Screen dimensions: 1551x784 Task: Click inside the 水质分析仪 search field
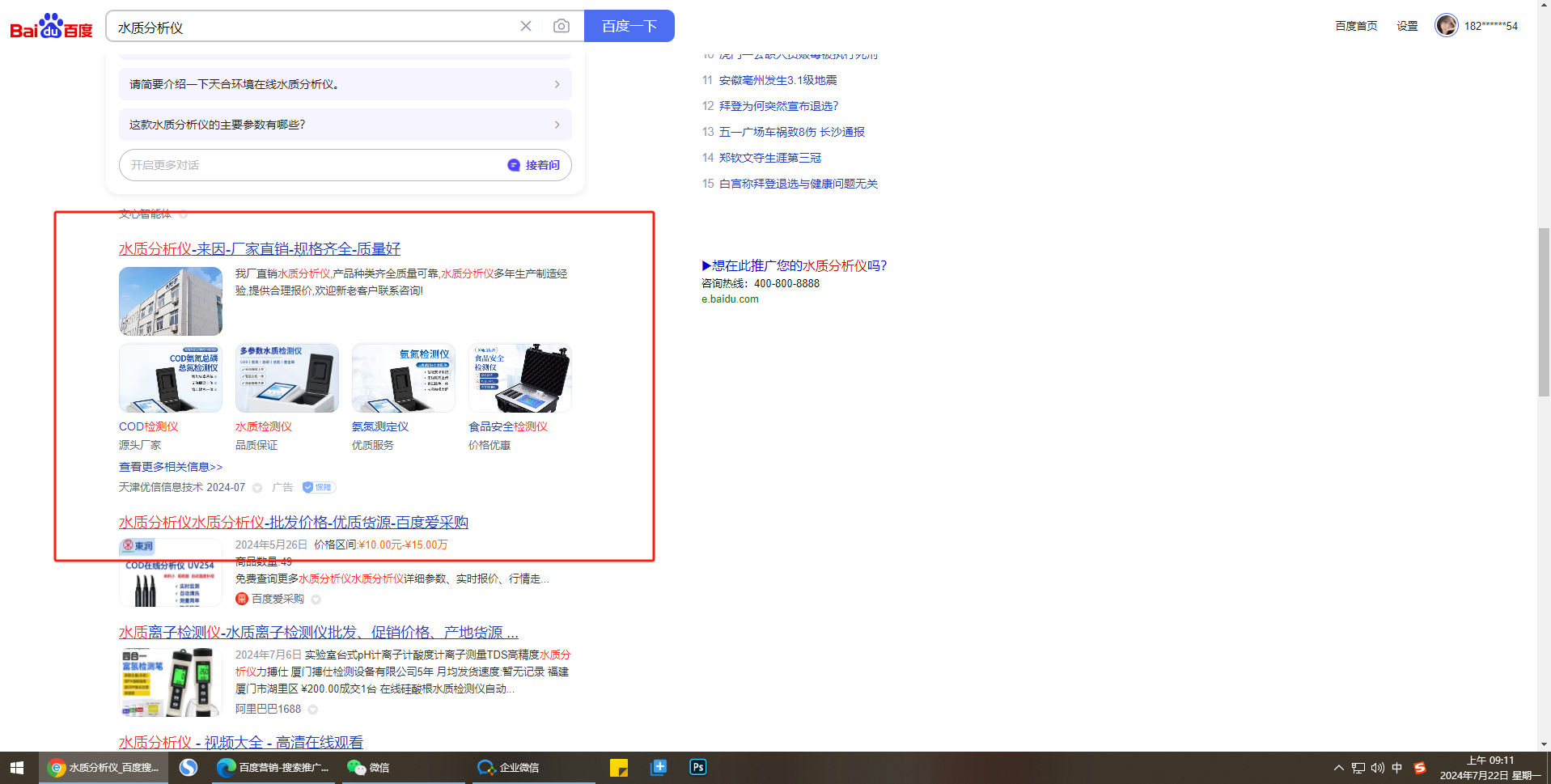316,26
